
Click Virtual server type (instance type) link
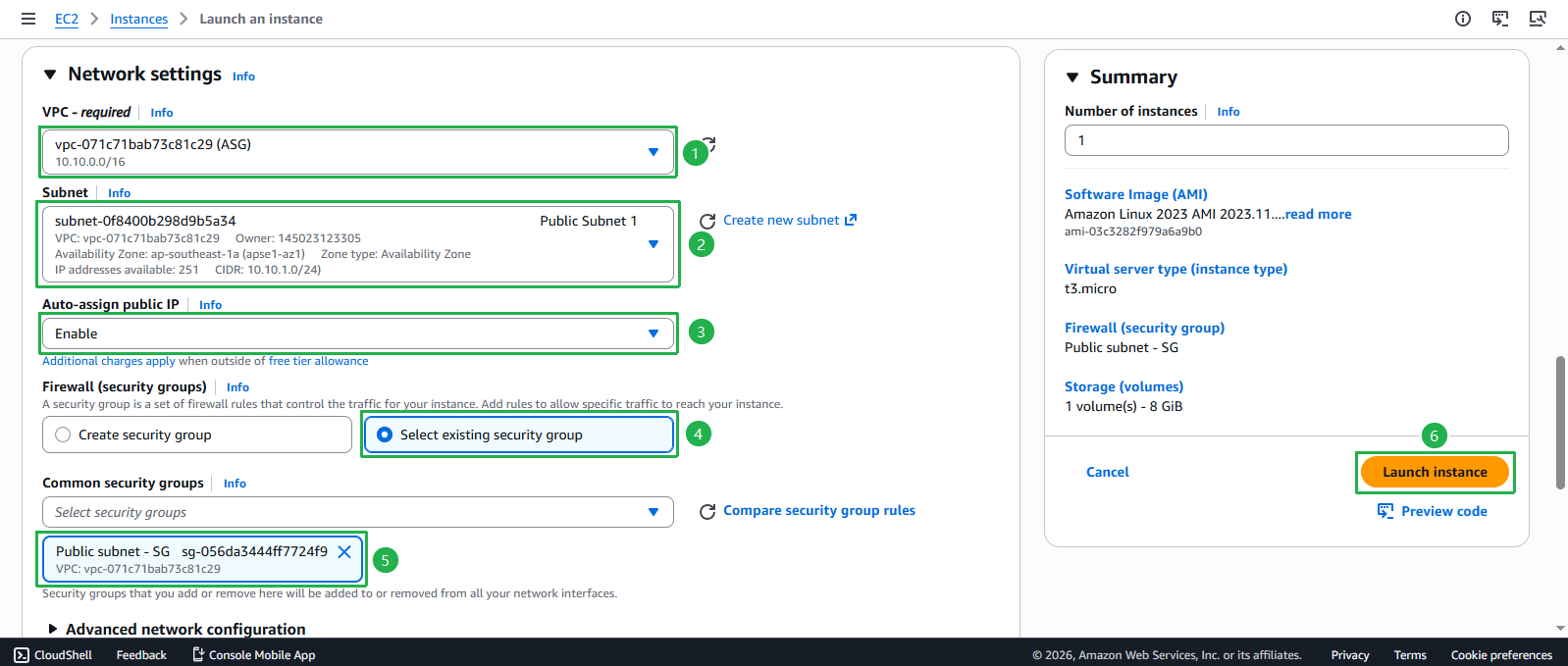(1176, 269)
